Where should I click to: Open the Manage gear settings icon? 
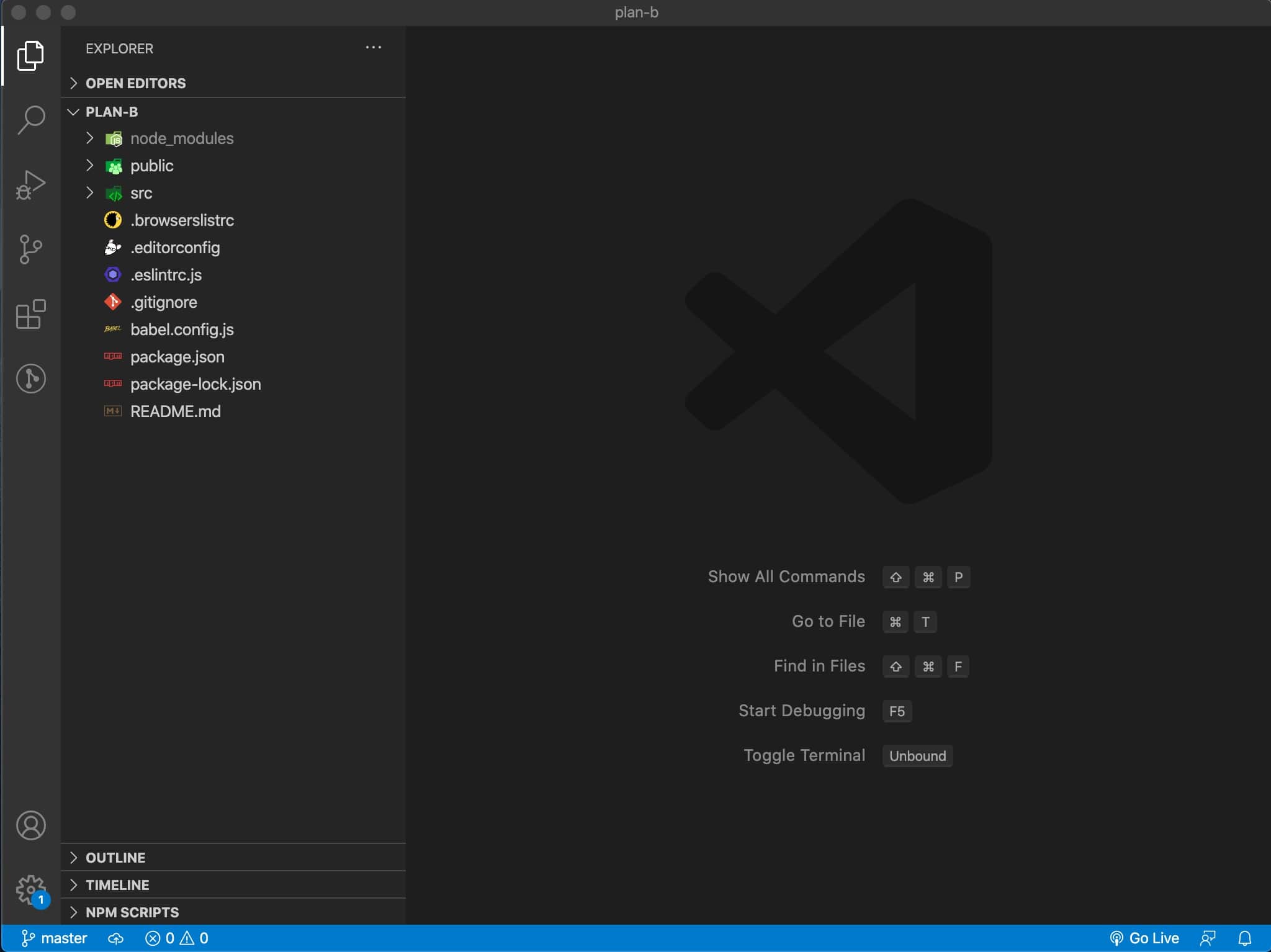point(31,890)
